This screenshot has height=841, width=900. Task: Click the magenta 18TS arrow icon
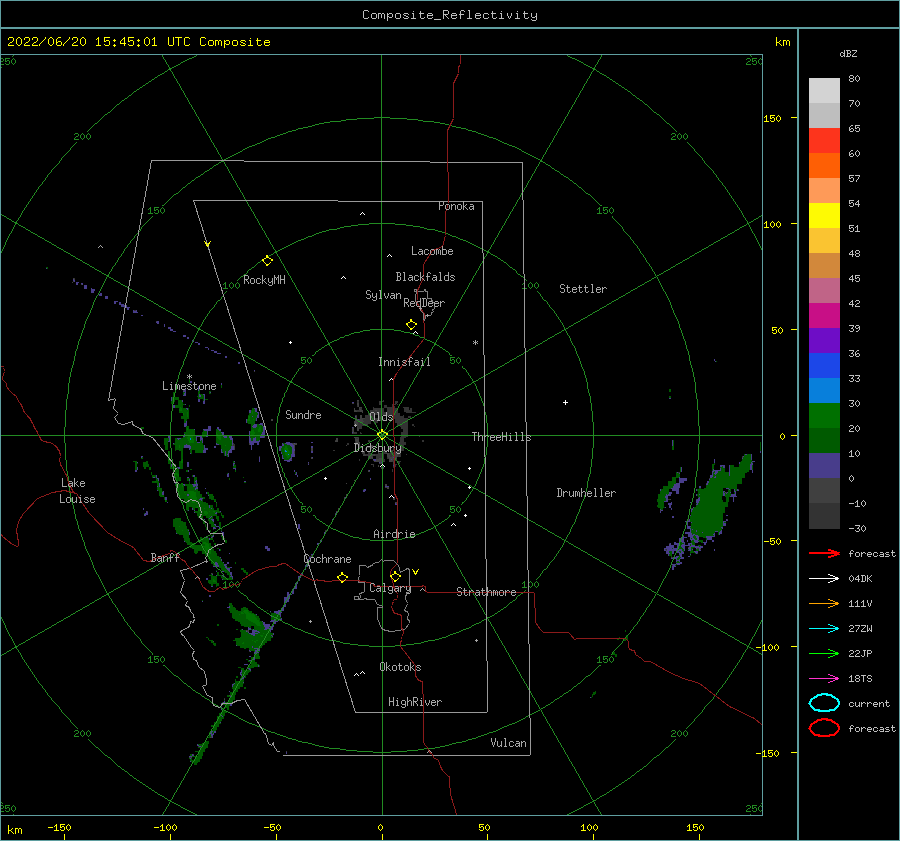[824, 679]
